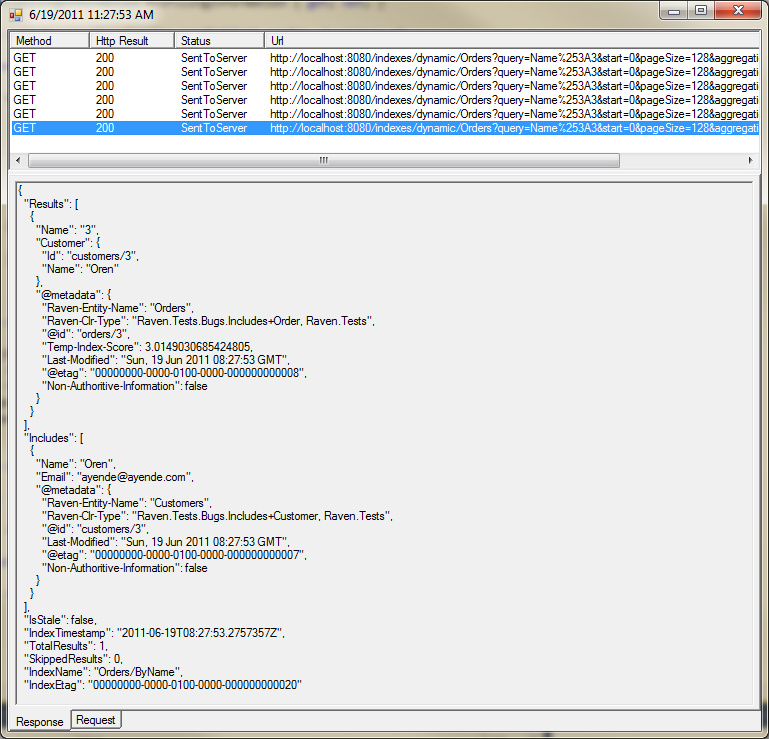Click the "Includes": [ line
The height and width of the screenshot is (739, 769).
[54, 438]
